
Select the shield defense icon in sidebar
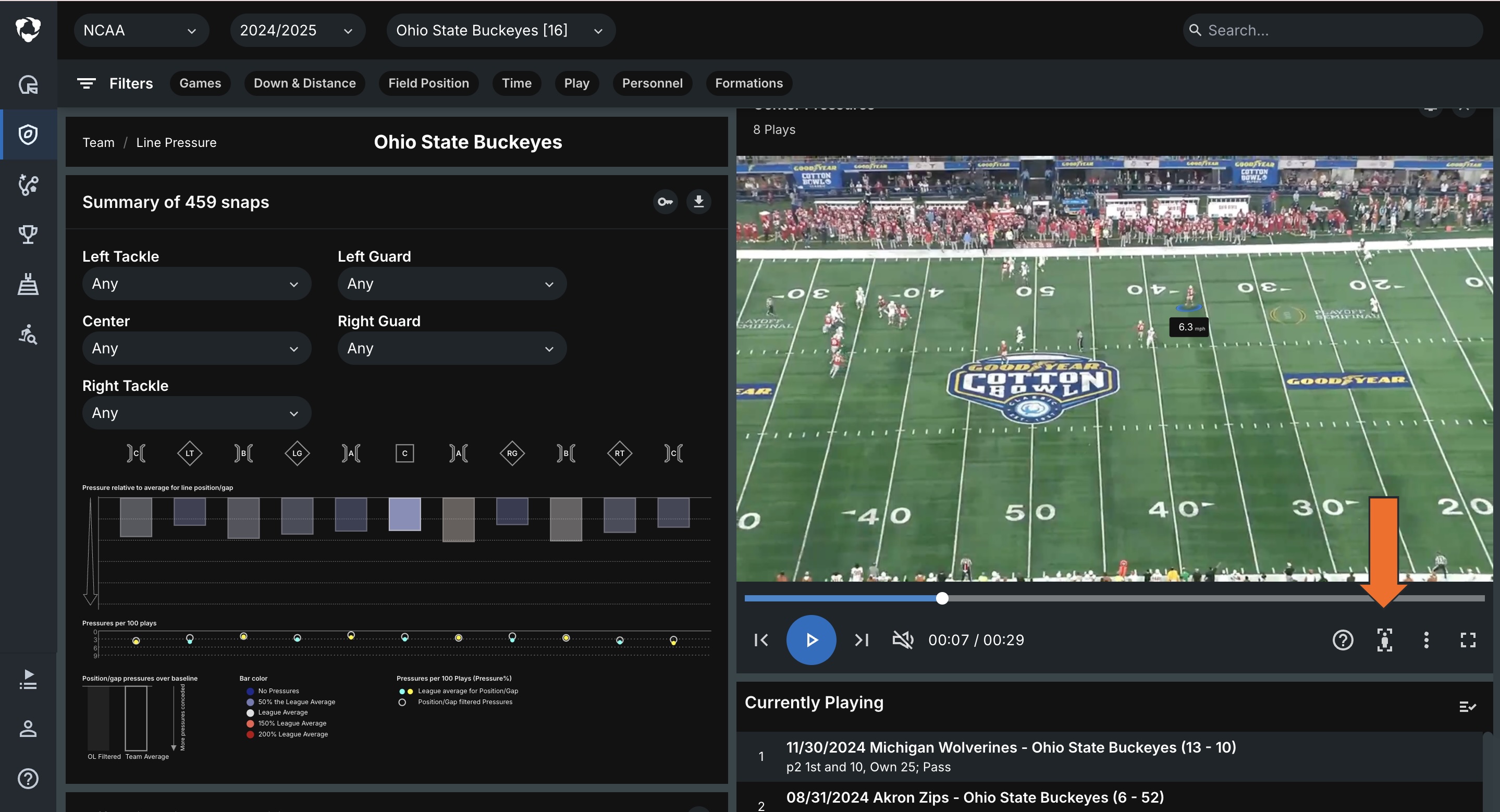click(x=28, y=134)
